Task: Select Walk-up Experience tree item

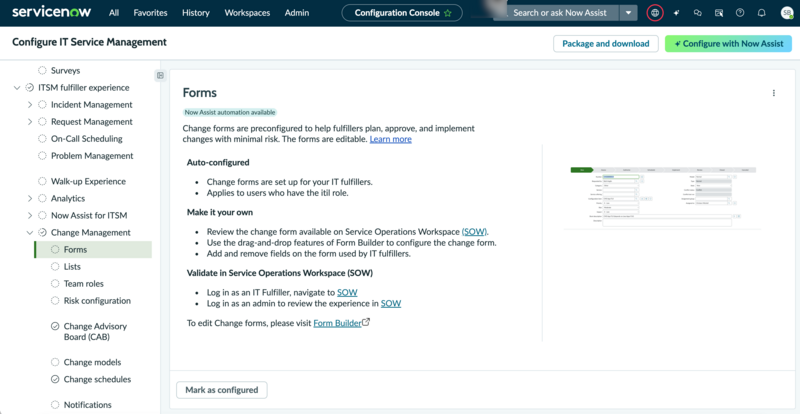Action: [x=88, y=181]
